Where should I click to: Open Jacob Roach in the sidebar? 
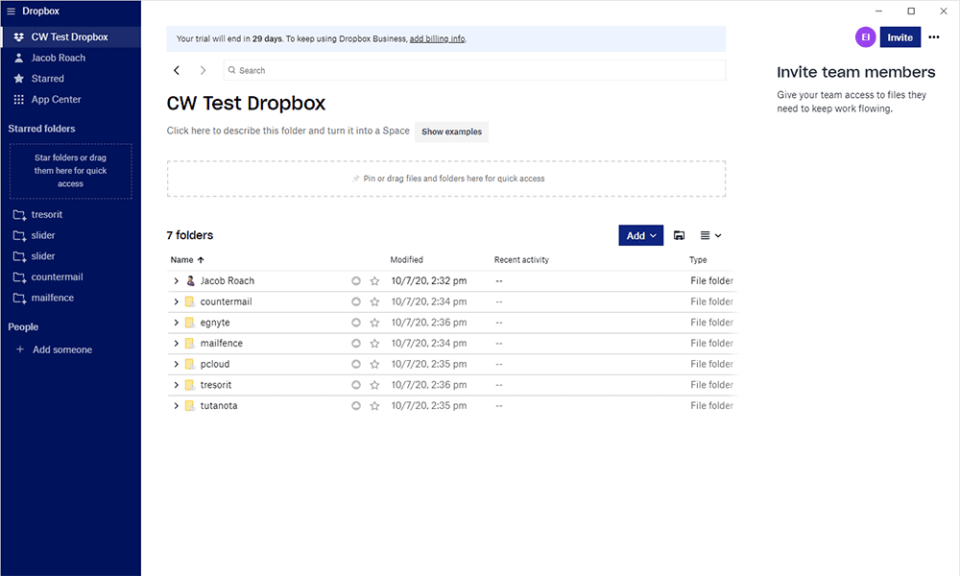coord(58,58)
